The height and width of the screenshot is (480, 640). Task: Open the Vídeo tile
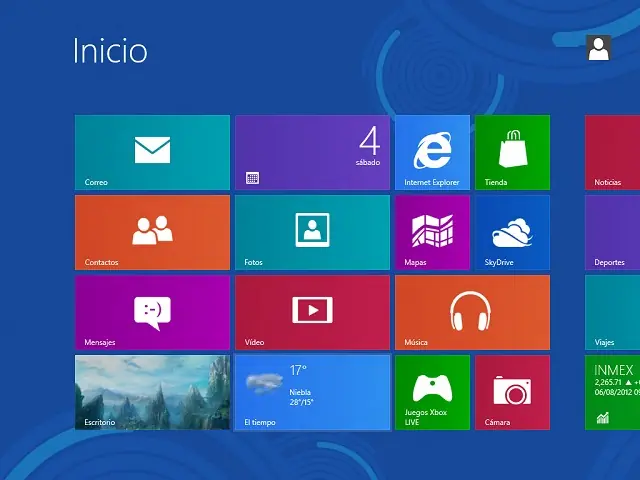click(x=313, y=312)
